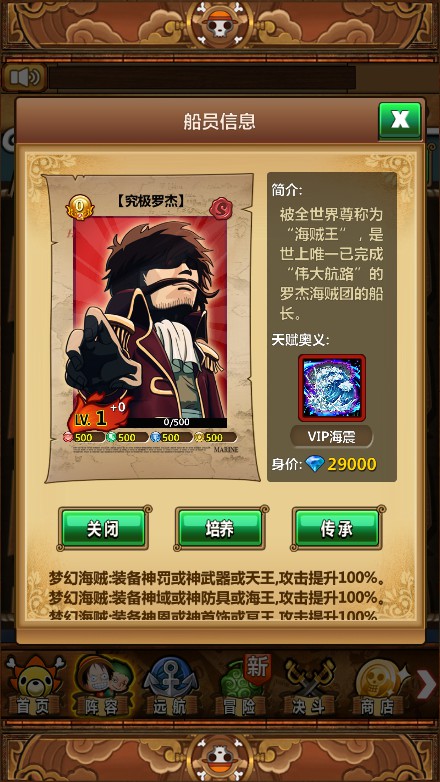
Task: Switch to the 阵容 lineup tab
Action: pyautogui.click(x=103, y=686)
